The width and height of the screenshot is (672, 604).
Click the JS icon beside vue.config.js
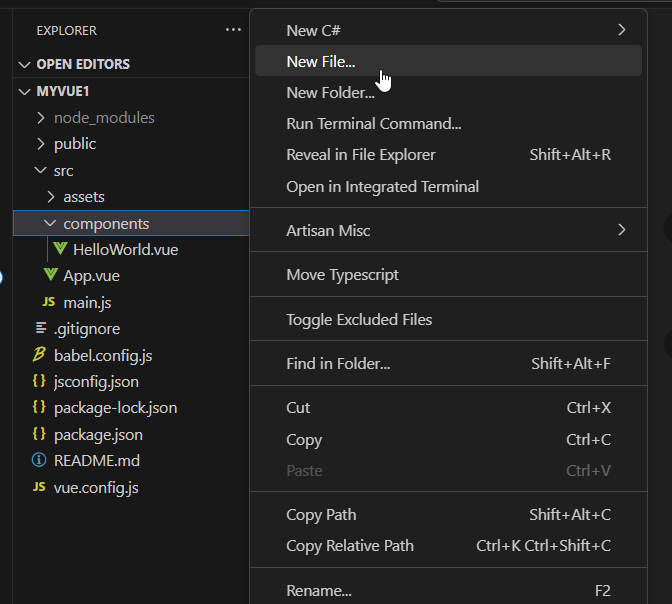tap(40, 487)
